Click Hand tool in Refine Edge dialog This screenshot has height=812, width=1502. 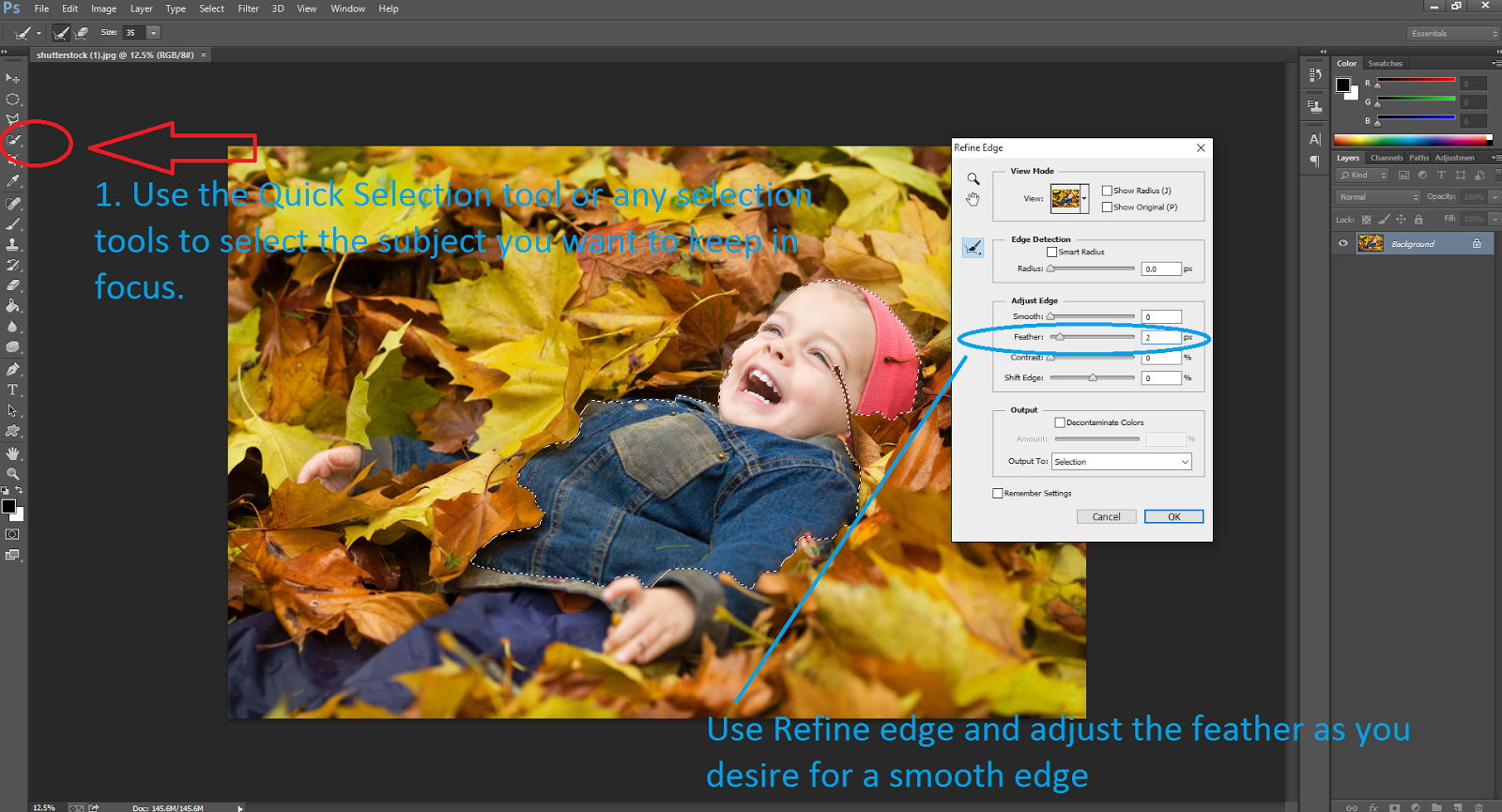click(x=973, y=199)
